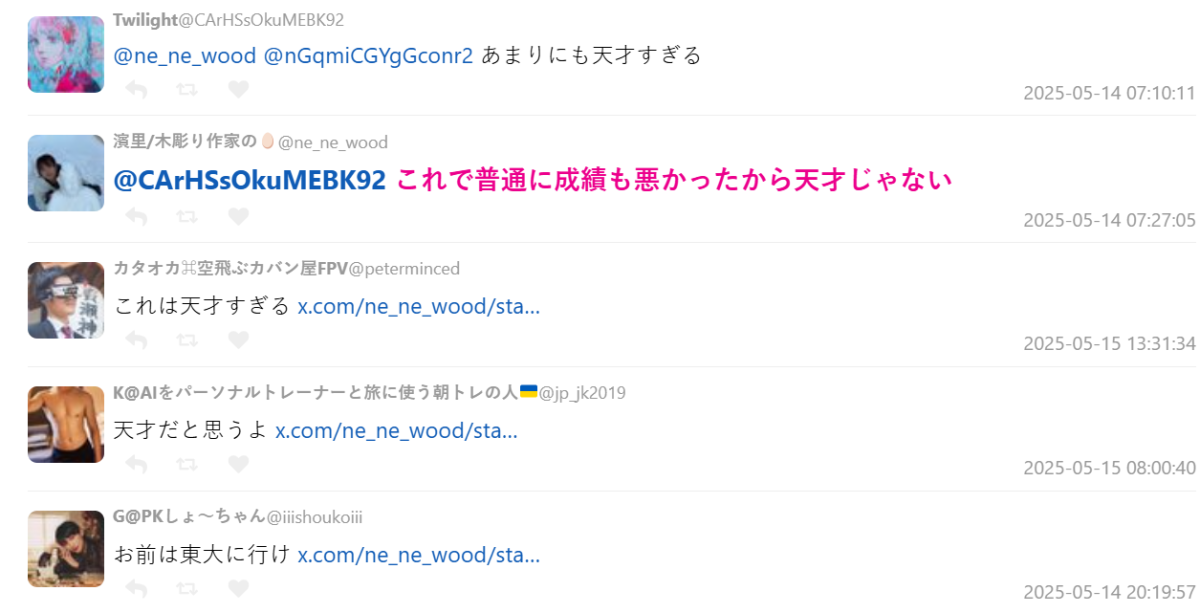Like カタオカ's tweet これは天才すぎる
Screen dimensions: 1200x613
click(238, 340)
